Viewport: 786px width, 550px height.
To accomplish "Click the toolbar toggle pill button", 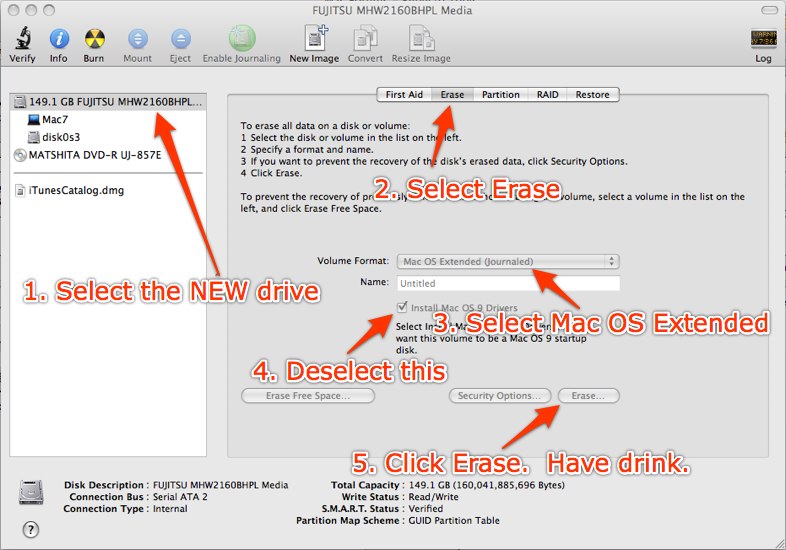I will tap(769, 10).
